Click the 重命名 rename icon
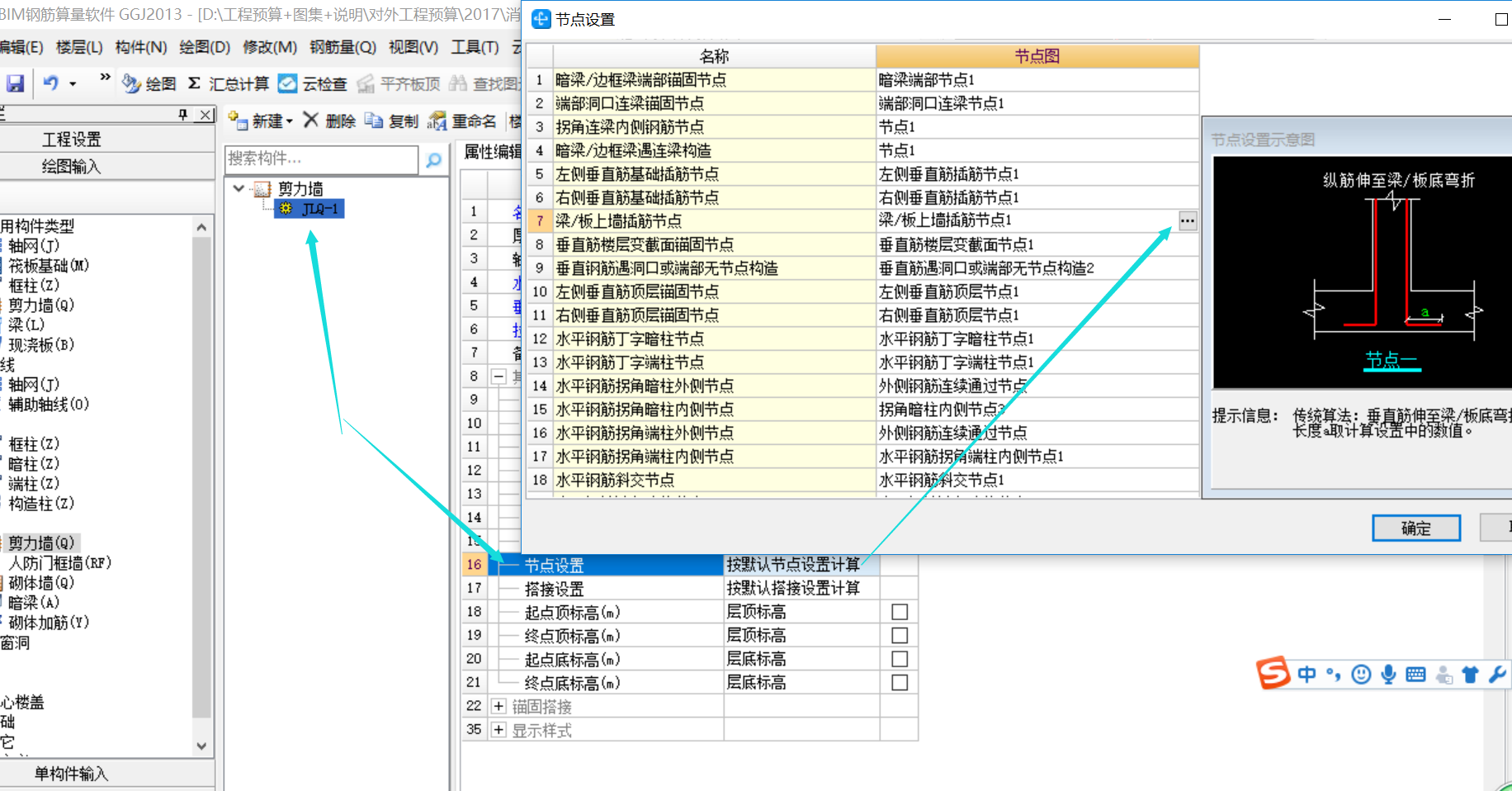Screen dimensions: 1512x791 pyautogui.click(x=437, y=121)
